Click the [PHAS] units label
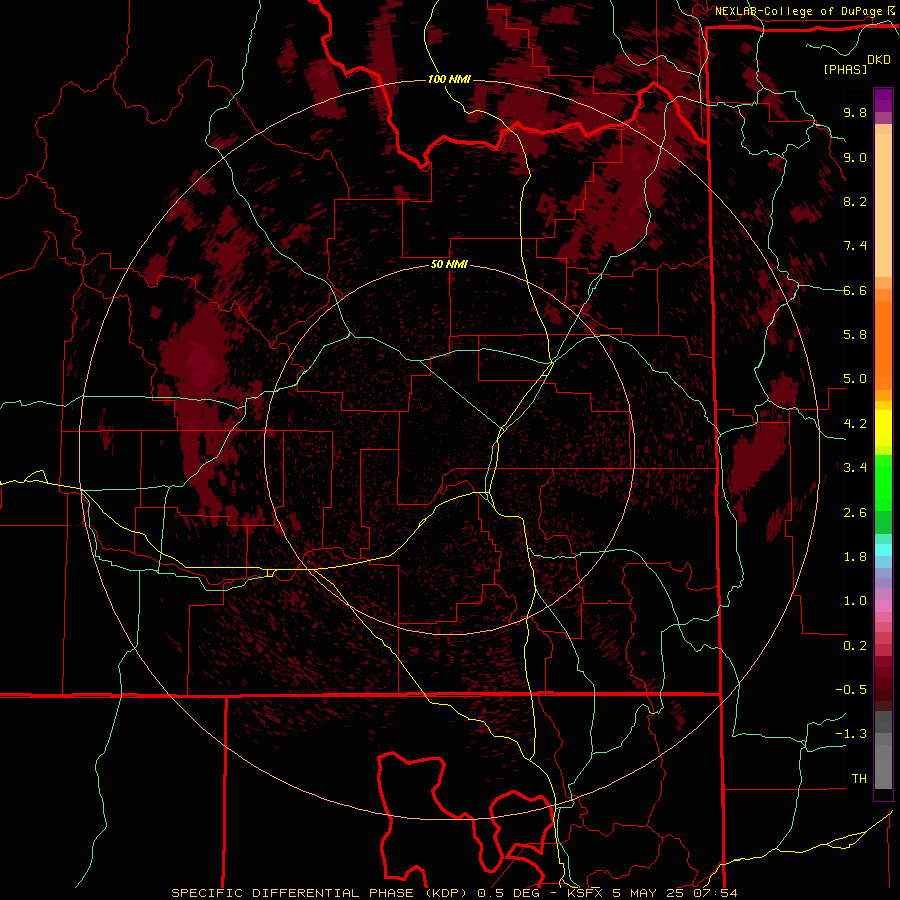 [x=845, y=69]
